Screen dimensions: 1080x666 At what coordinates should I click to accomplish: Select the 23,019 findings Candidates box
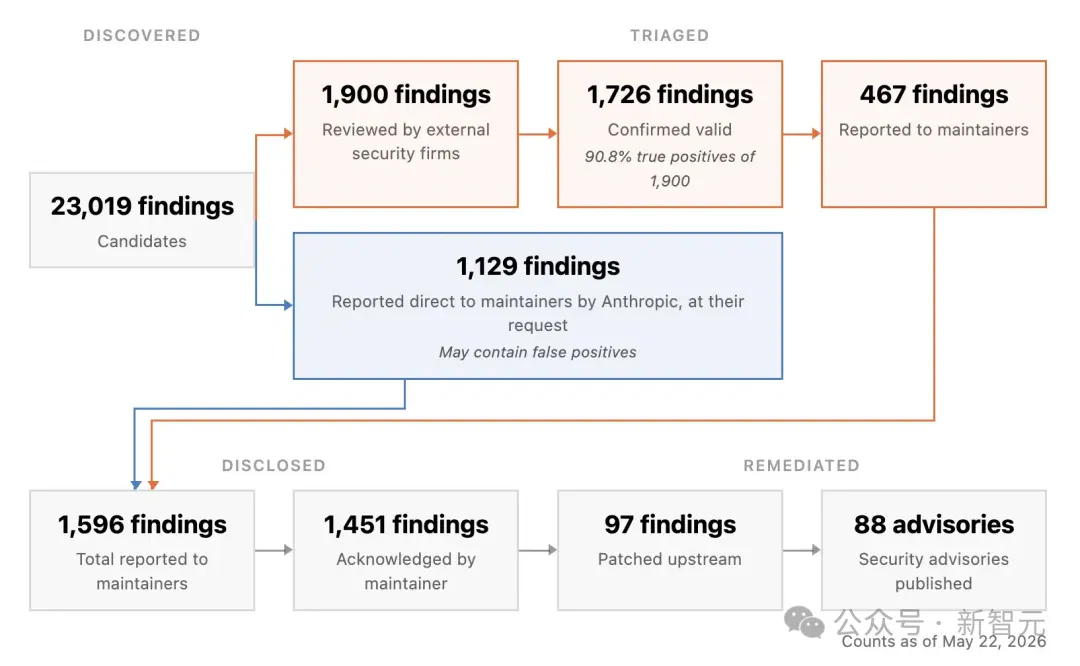[142, 220]
